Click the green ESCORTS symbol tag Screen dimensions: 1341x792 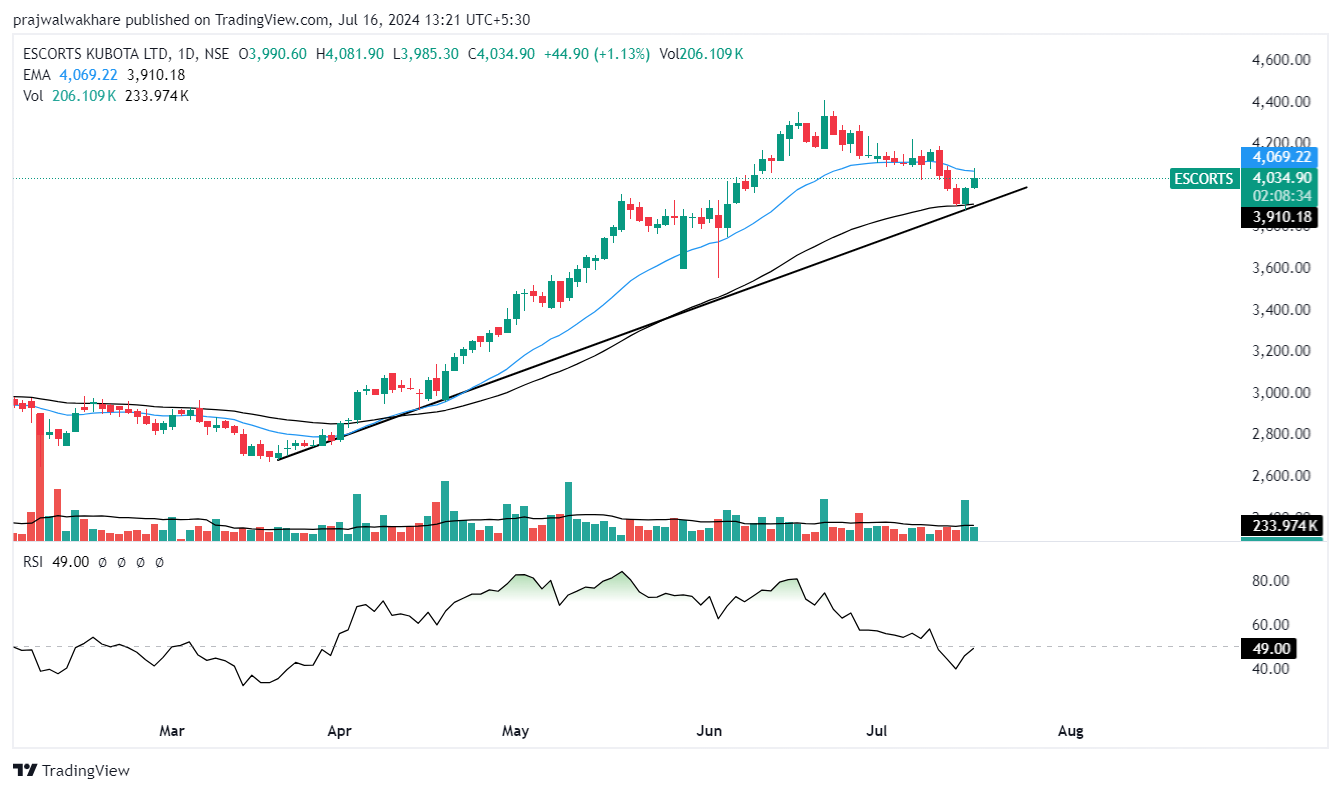click(1203, 179)
